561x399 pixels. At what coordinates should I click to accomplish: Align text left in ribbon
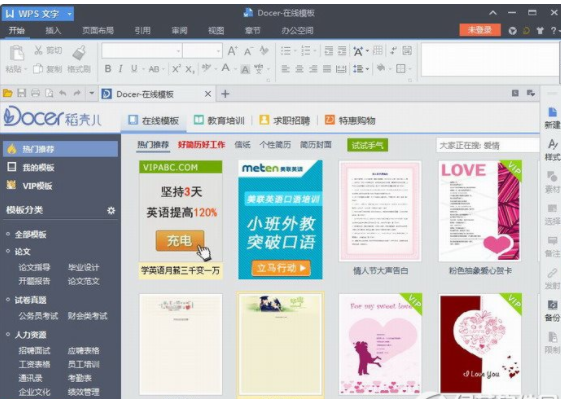(285, 69)
